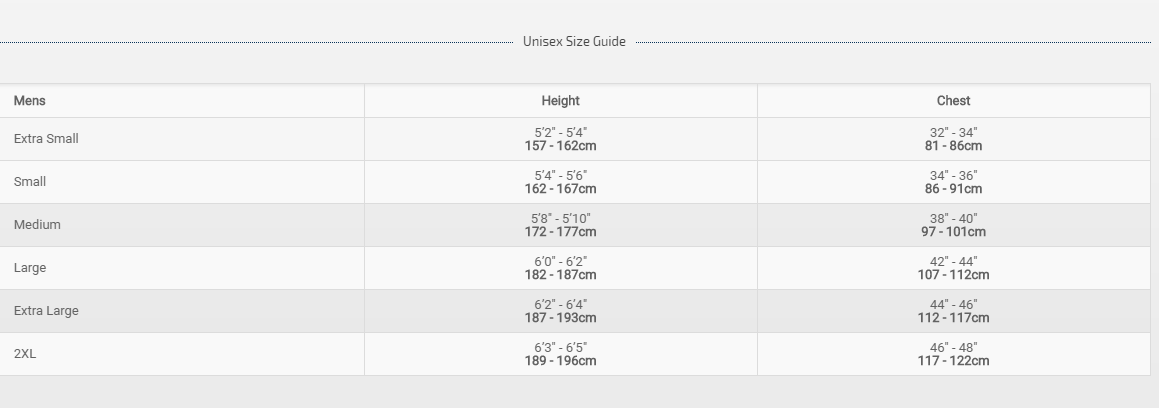This screenshot has width=1159, height=408.
Task: Select the Large size row label
Action: coord(30,268)
